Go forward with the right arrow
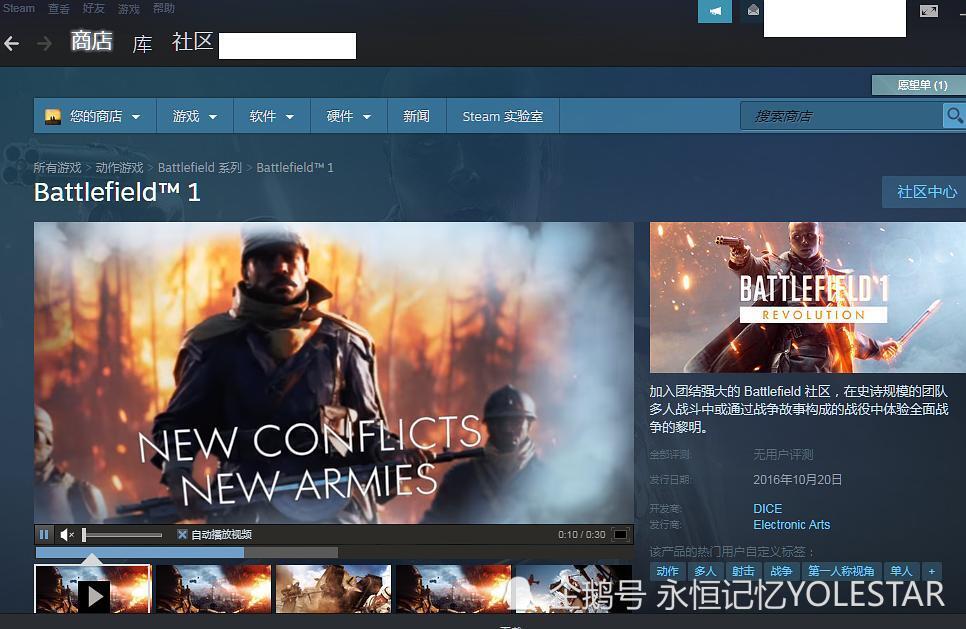 pos(44,44)
